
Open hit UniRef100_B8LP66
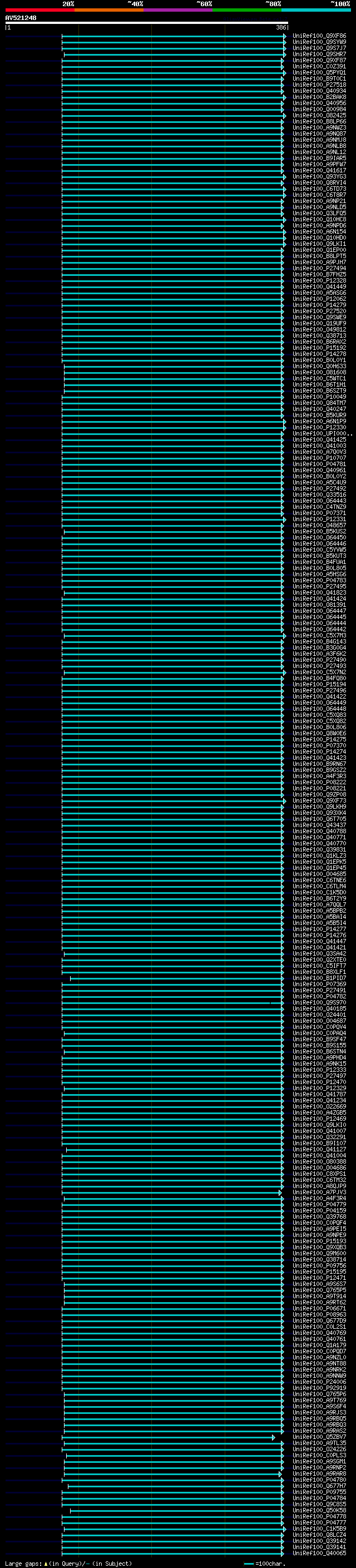(319, 122)
